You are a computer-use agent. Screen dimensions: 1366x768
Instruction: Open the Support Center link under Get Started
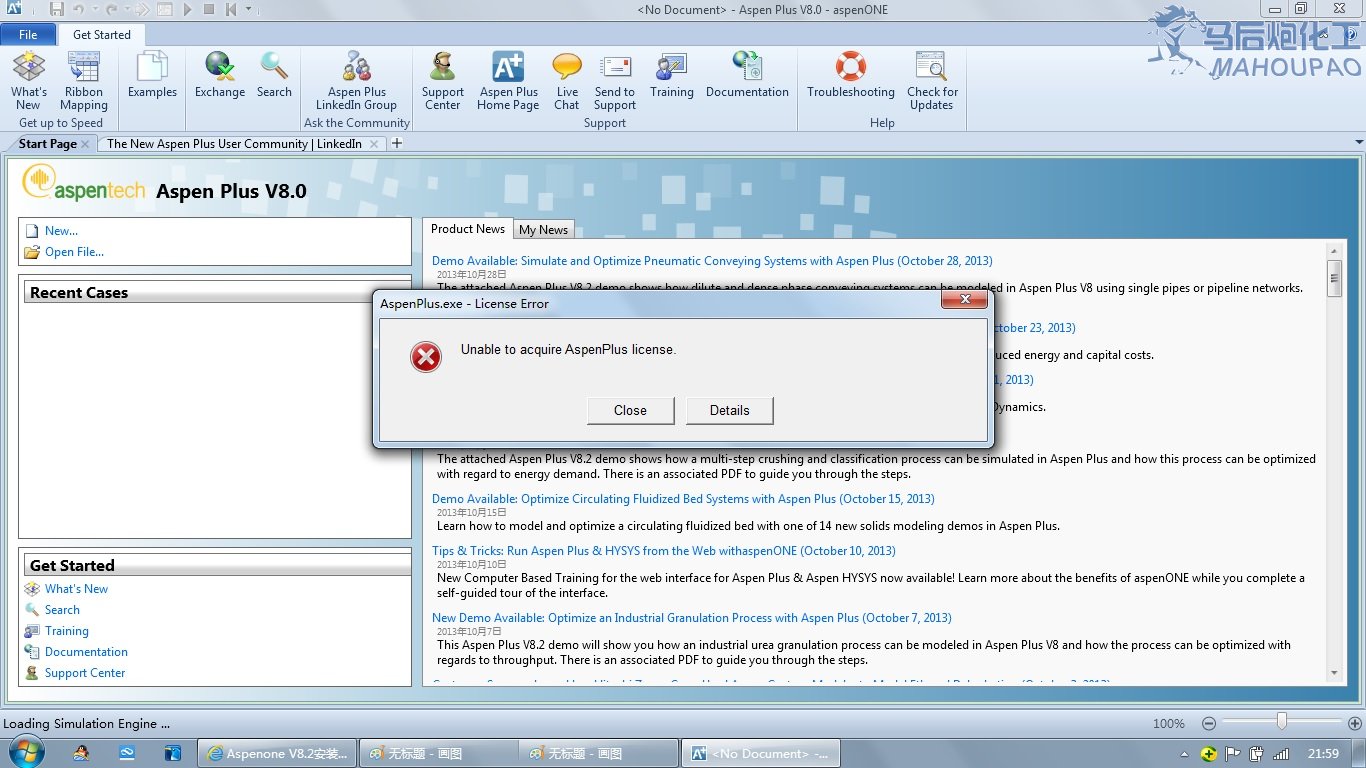(85, 673)
